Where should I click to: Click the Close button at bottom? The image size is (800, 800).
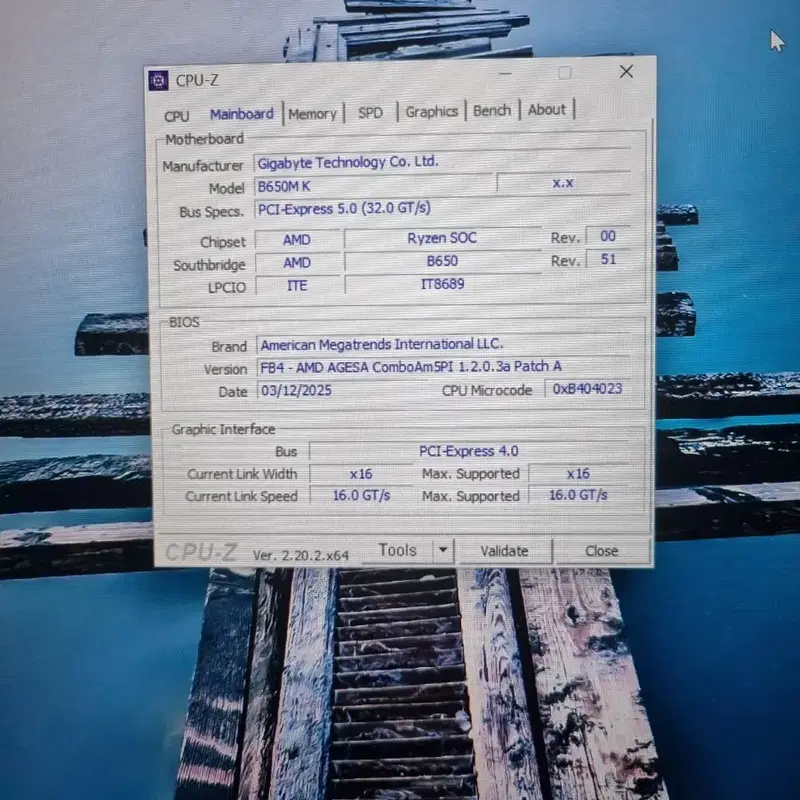pyautogui.click(x=602, y=551)
